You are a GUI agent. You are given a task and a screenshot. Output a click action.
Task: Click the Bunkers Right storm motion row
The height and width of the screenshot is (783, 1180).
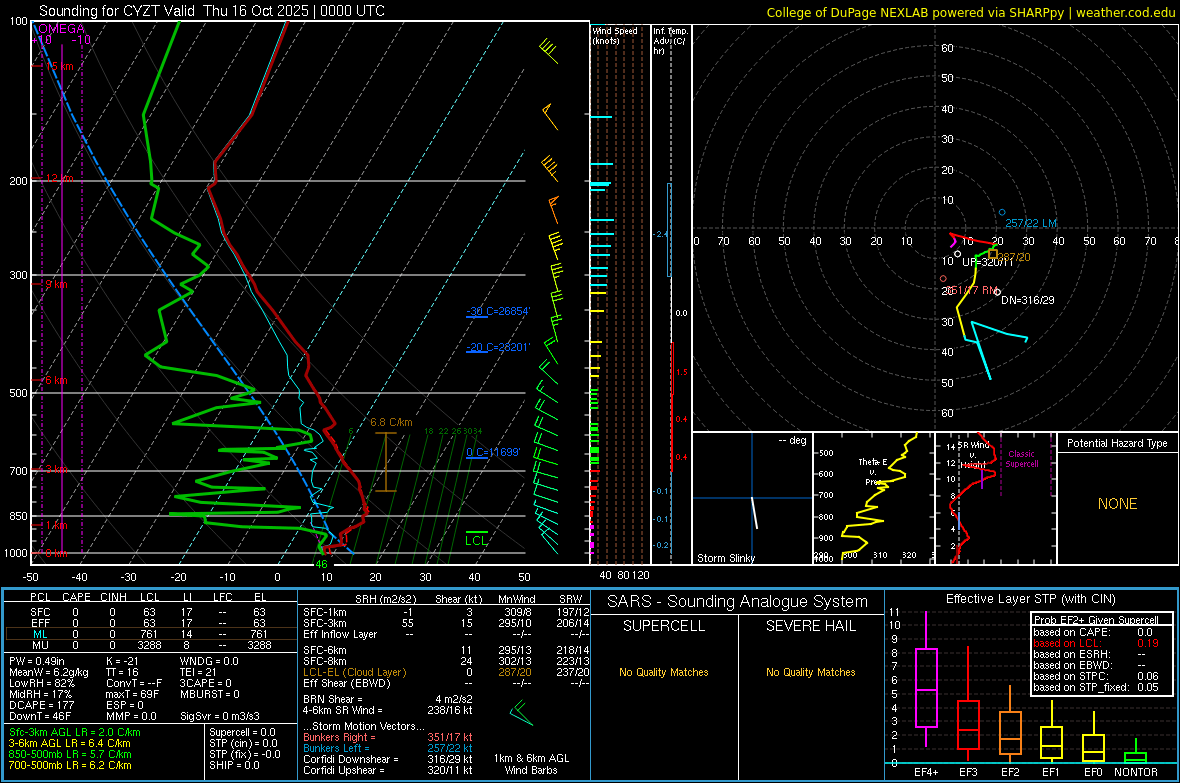tap(388, 737)
